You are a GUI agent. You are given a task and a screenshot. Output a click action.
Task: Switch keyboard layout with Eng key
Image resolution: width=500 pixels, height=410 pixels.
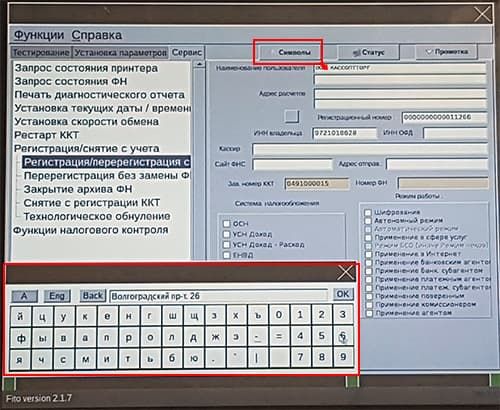click(57, 296)
